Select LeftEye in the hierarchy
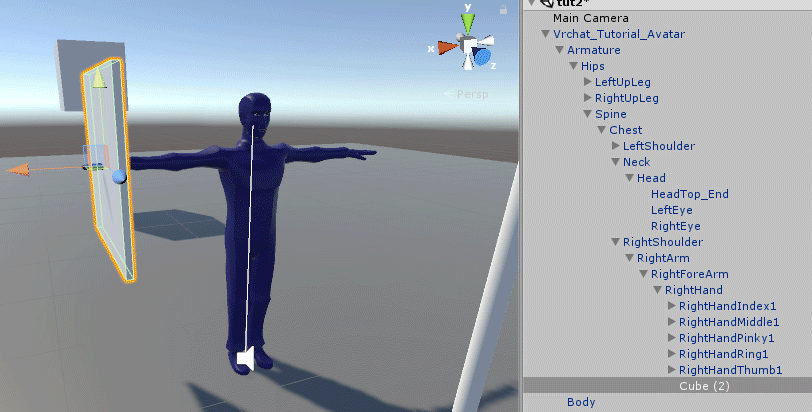Image resolution: width=812 pixels, height=412 pixels. pos(672,210)
